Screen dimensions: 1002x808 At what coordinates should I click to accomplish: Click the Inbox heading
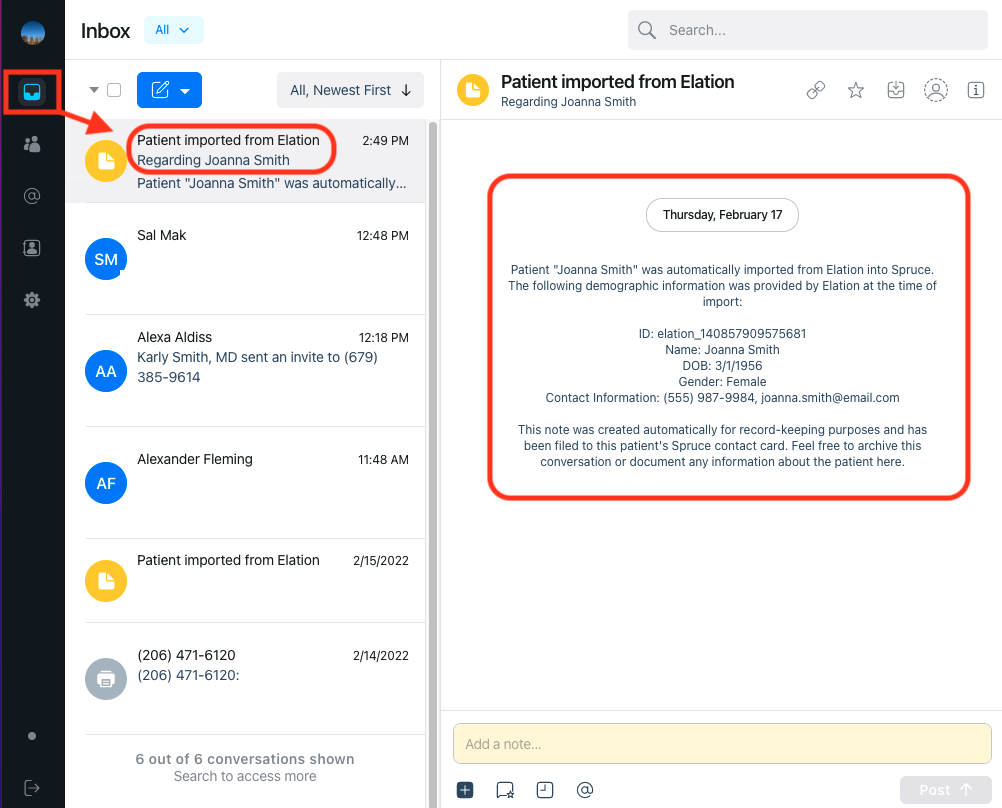(x=105, y=31)
